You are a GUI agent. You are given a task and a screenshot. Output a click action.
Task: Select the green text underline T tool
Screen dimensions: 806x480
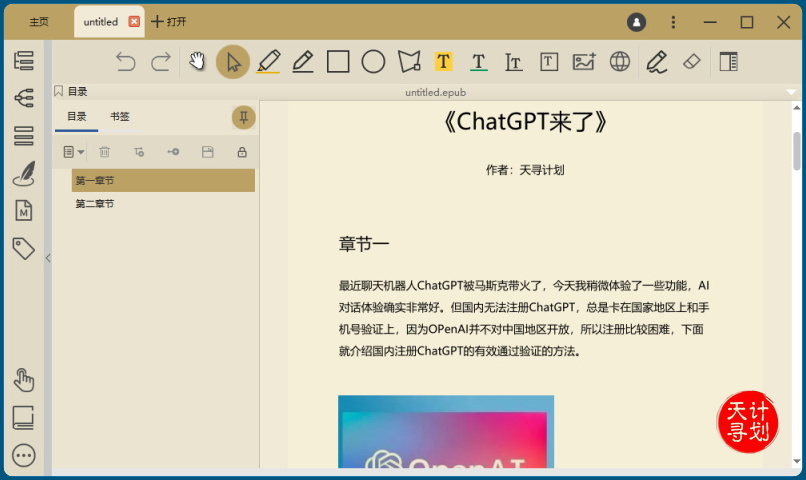coord(479,62)
